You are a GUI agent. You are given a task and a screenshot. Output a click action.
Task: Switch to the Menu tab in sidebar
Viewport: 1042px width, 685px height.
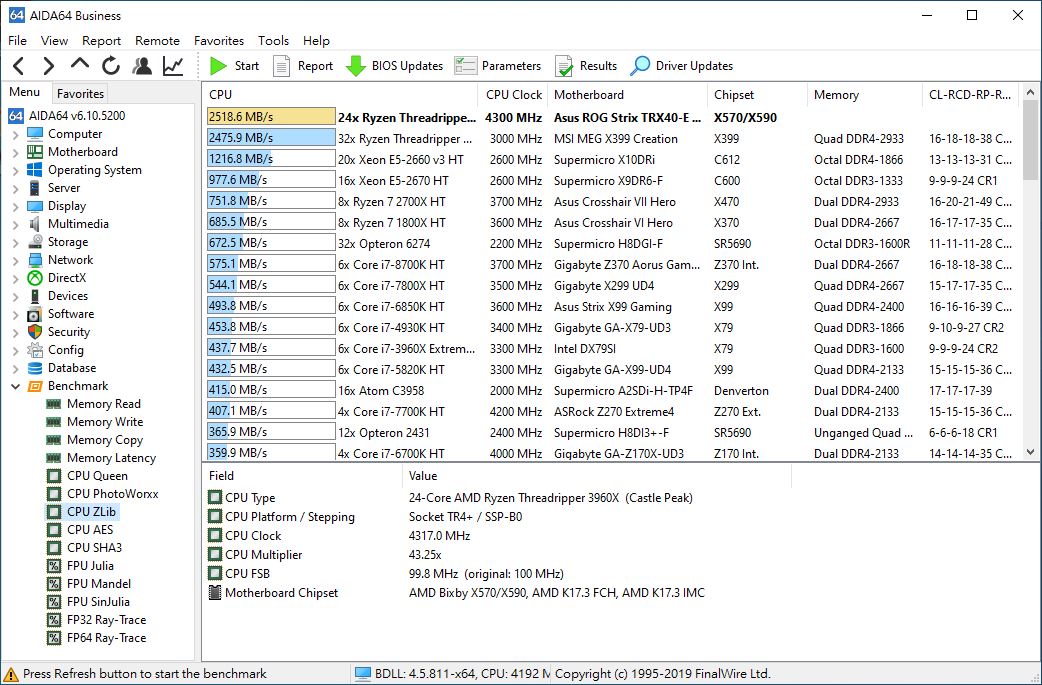[x=25, y=92]
